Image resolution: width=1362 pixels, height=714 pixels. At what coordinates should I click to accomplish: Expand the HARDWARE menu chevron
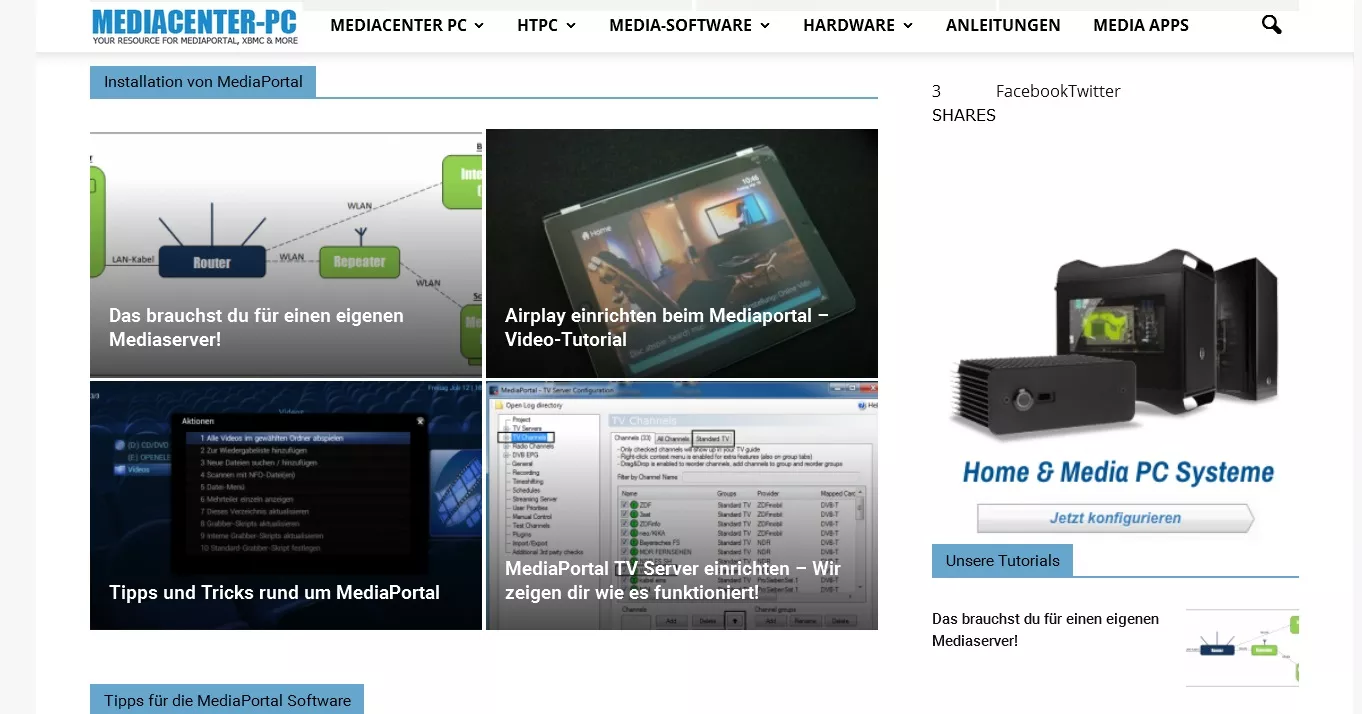[x=908, y=26]
